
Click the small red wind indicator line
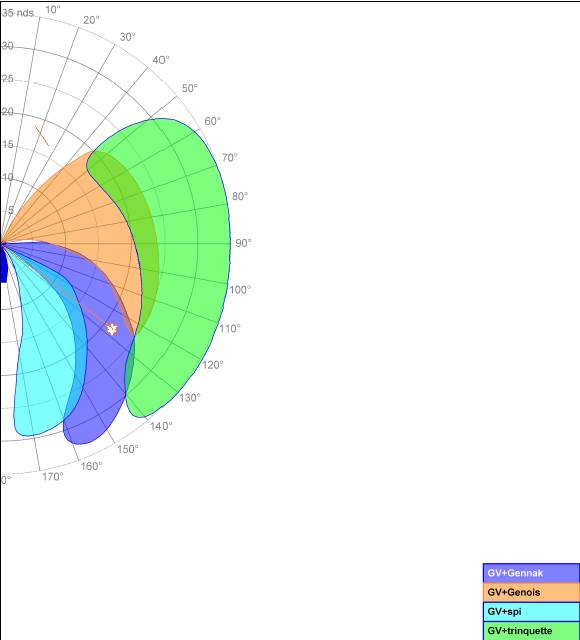42,136
